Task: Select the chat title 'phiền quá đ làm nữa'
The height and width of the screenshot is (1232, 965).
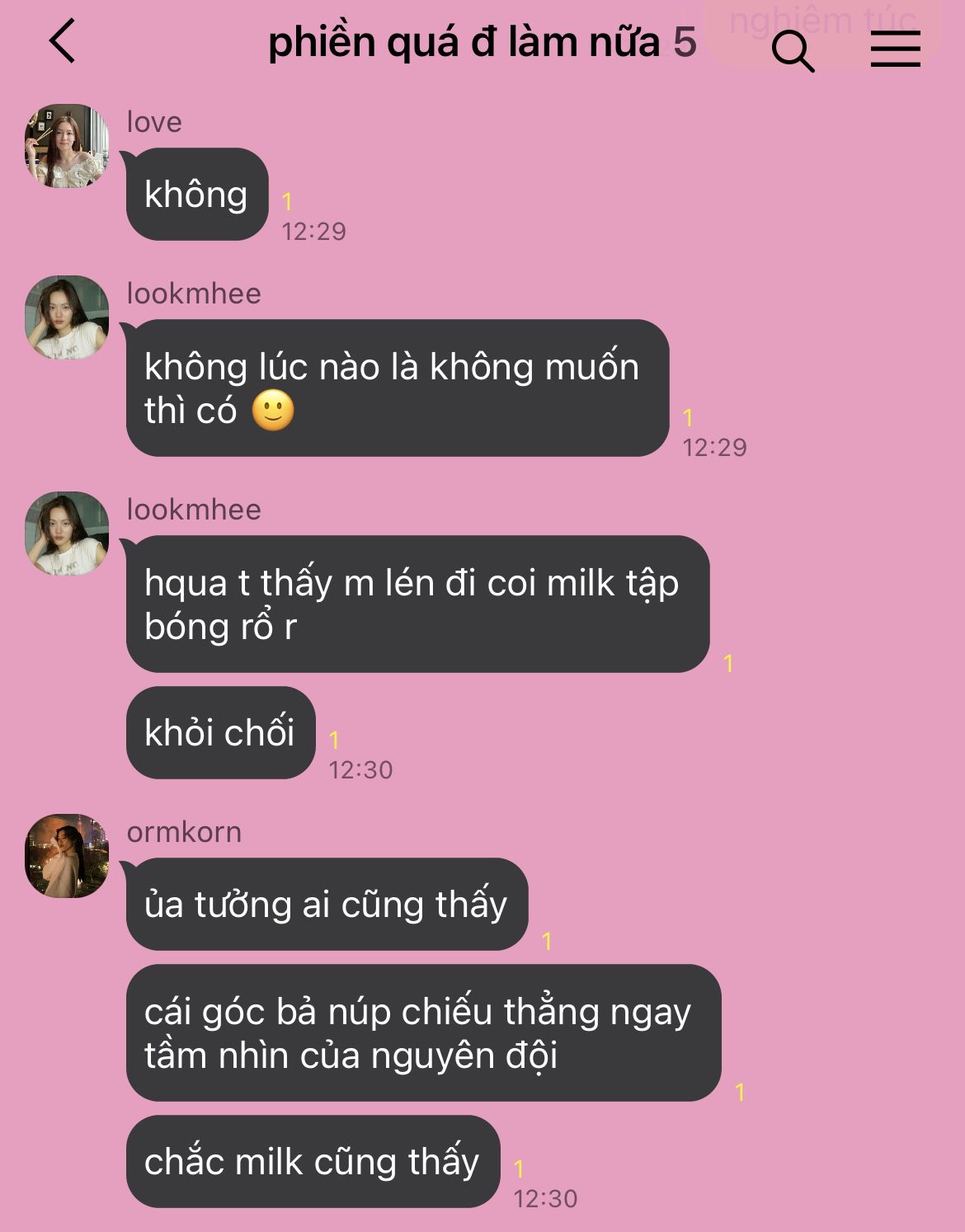Action: 464,42
